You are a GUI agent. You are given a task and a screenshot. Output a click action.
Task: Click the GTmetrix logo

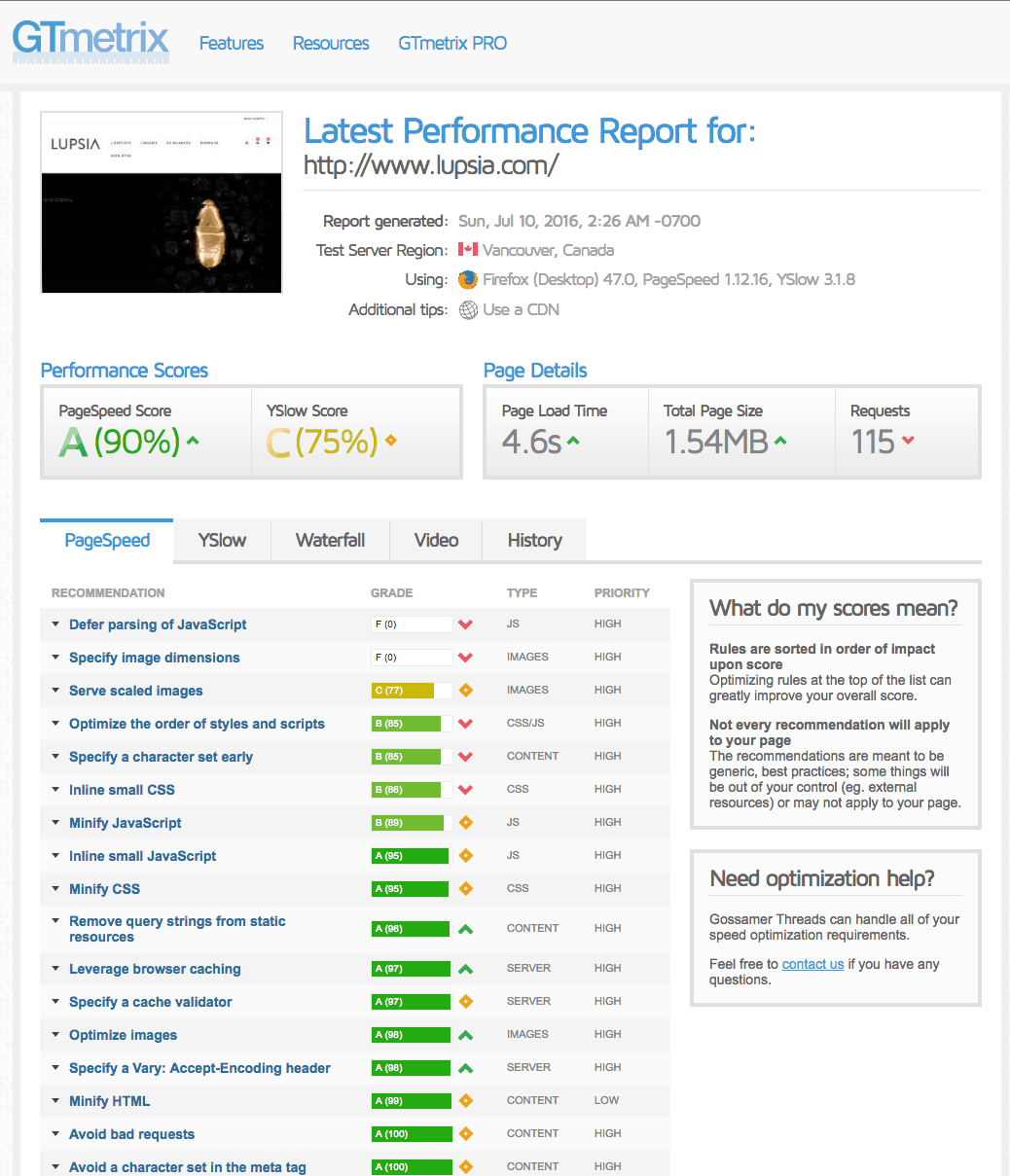pyautogui.click(x=90, y=41)
